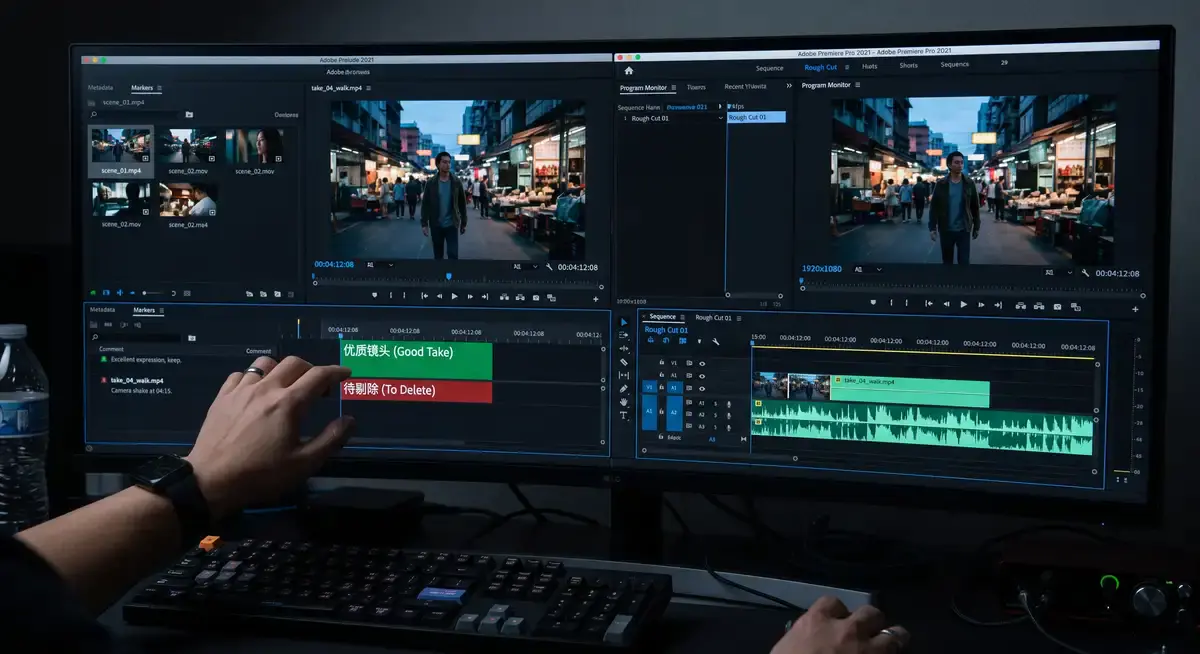Open wrench settings in Prelude monitor
This screenshot has width=1200, height=654.
[x=549, y=267]
